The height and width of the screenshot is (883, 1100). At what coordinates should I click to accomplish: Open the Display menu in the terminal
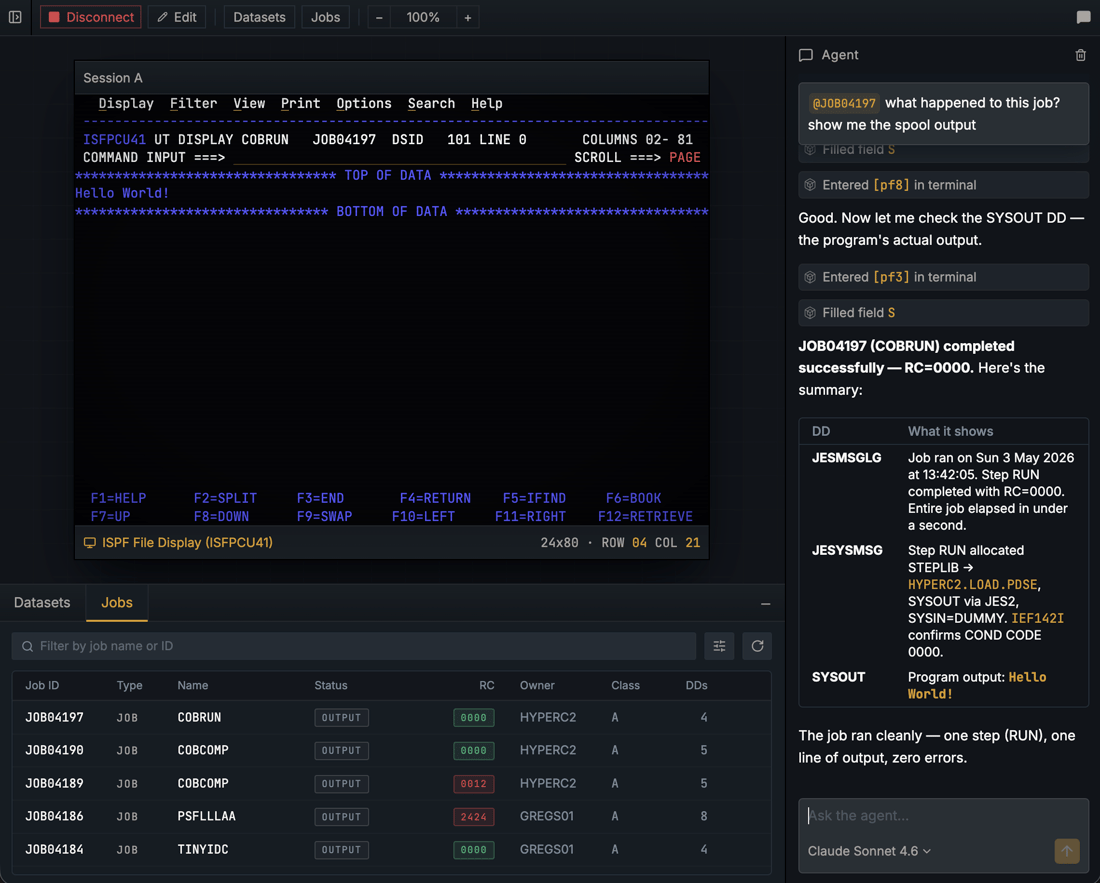click(126, 104)
